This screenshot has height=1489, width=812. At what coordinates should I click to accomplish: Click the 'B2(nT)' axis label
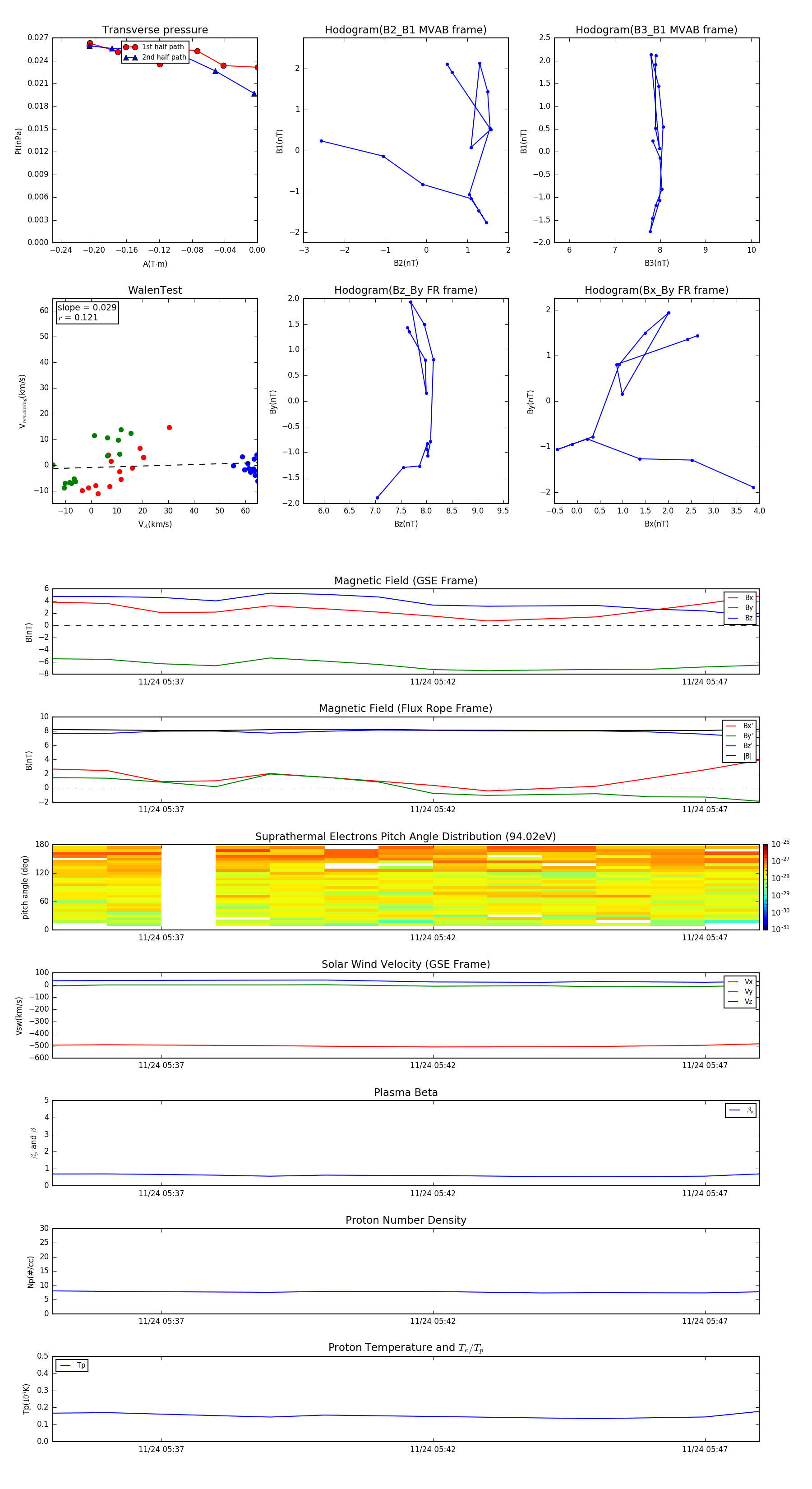click(x=406, y=263)
